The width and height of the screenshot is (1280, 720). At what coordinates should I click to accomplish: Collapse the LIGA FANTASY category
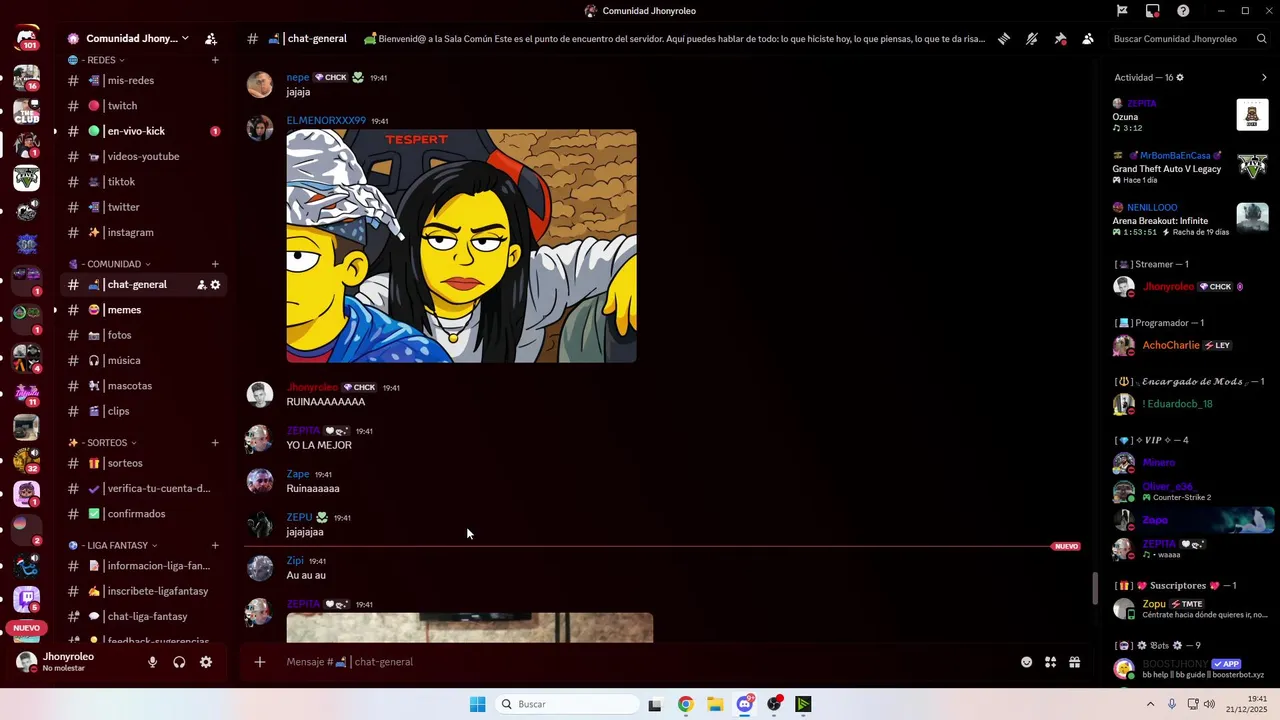point(112,546)
